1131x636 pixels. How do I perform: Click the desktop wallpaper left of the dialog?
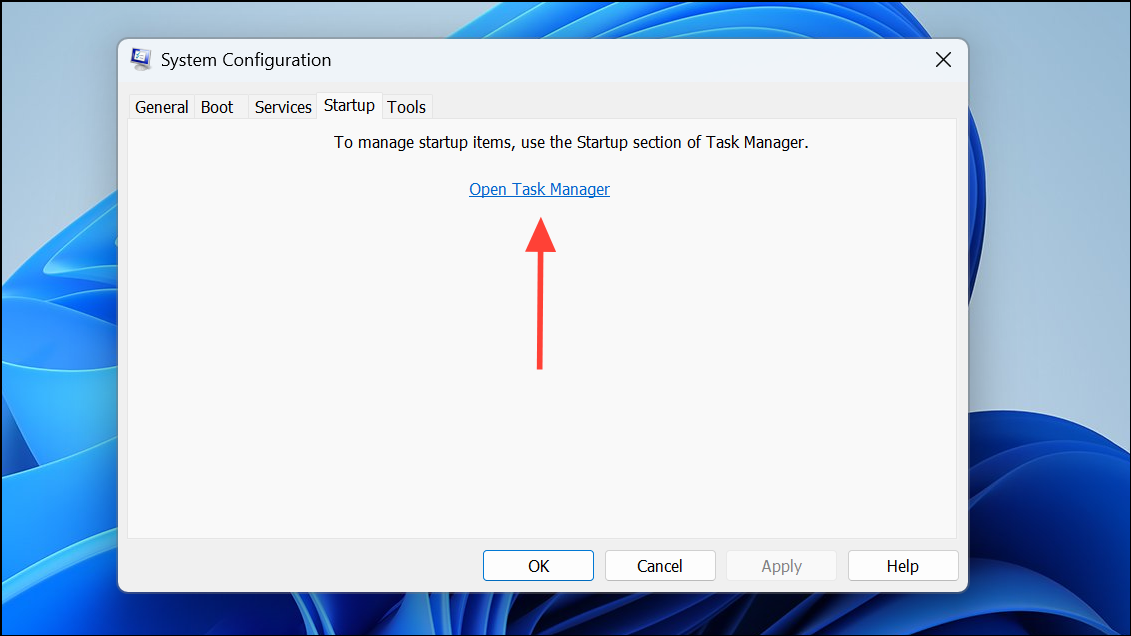coord(60,320)
